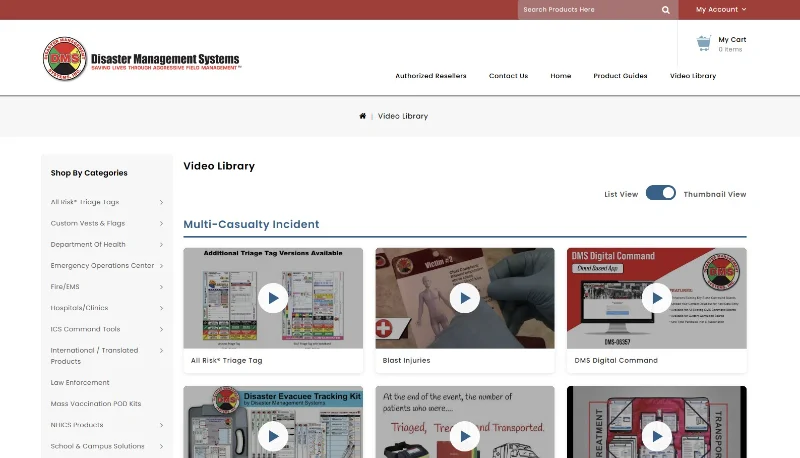Viewport: 800px width, 458px height.
Task: Expand the International / Translated Products chevron
Action: (161, 351)
